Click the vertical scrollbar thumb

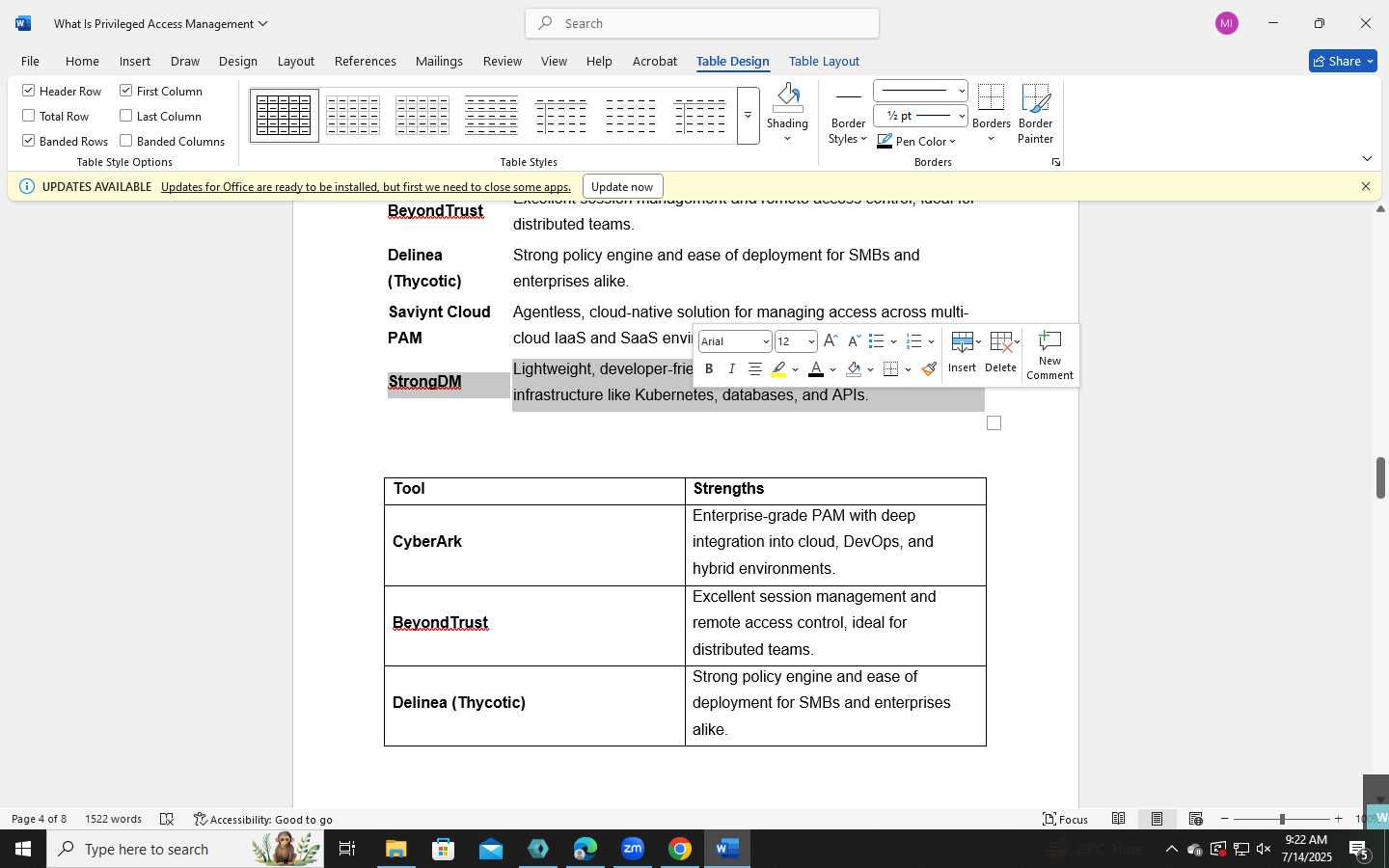tap(1380, 477)
